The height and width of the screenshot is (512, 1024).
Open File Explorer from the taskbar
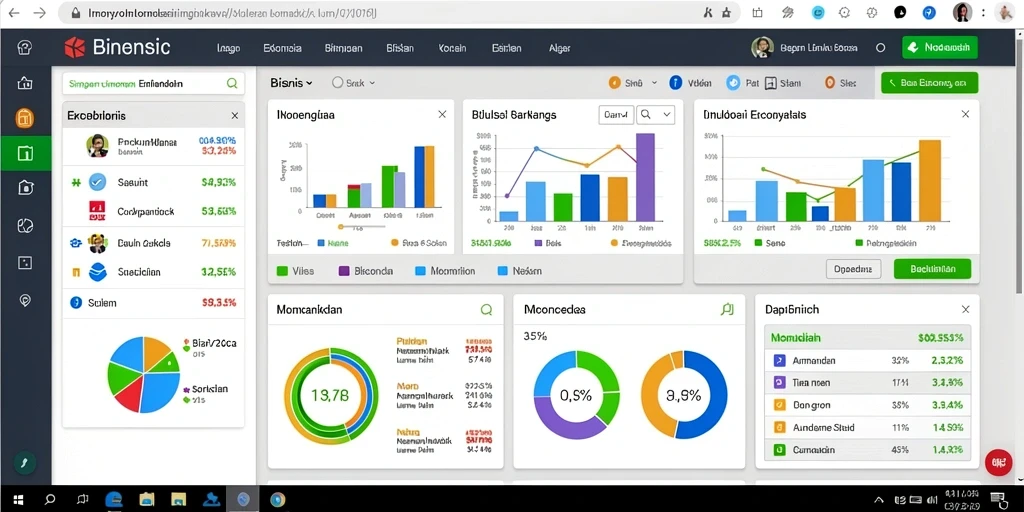point(146,500)
